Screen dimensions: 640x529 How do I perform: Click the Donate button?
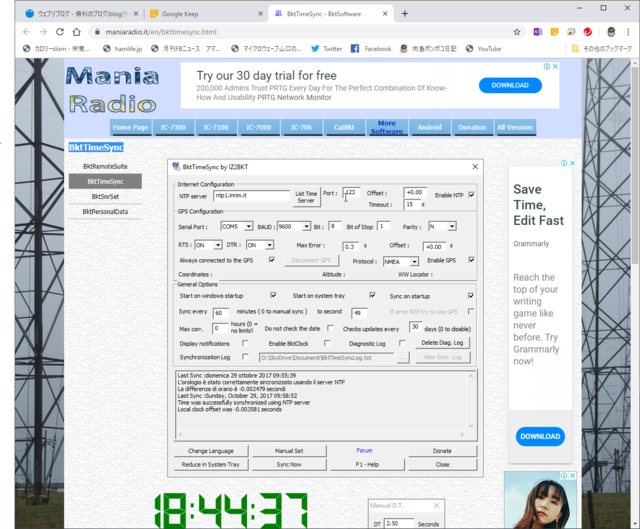442,451
